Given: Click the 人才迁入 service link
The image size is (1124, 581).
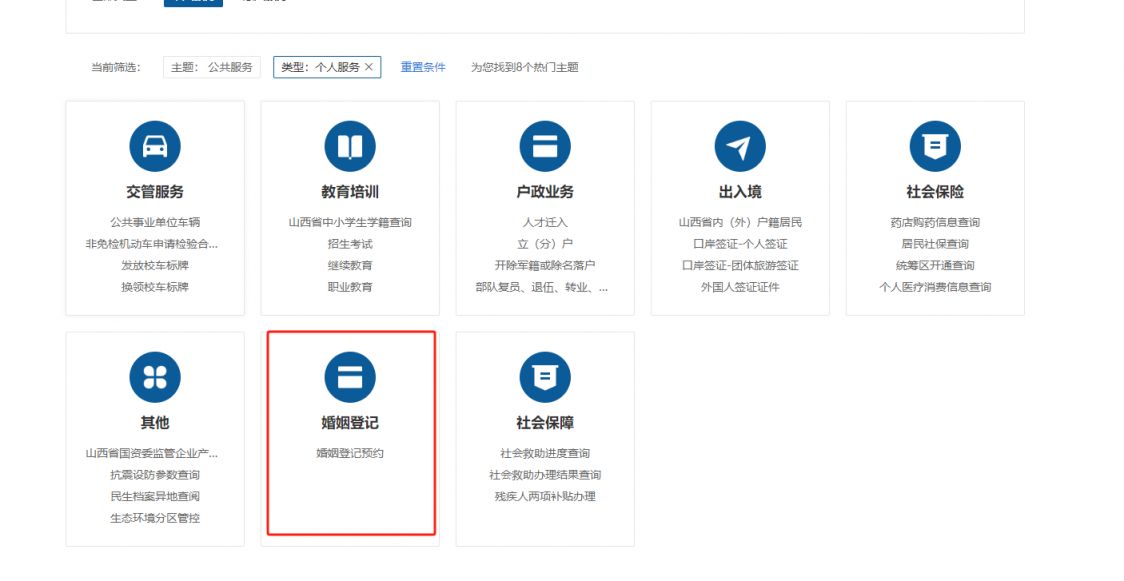Looking at the screenshot, I should pos(545,222).
